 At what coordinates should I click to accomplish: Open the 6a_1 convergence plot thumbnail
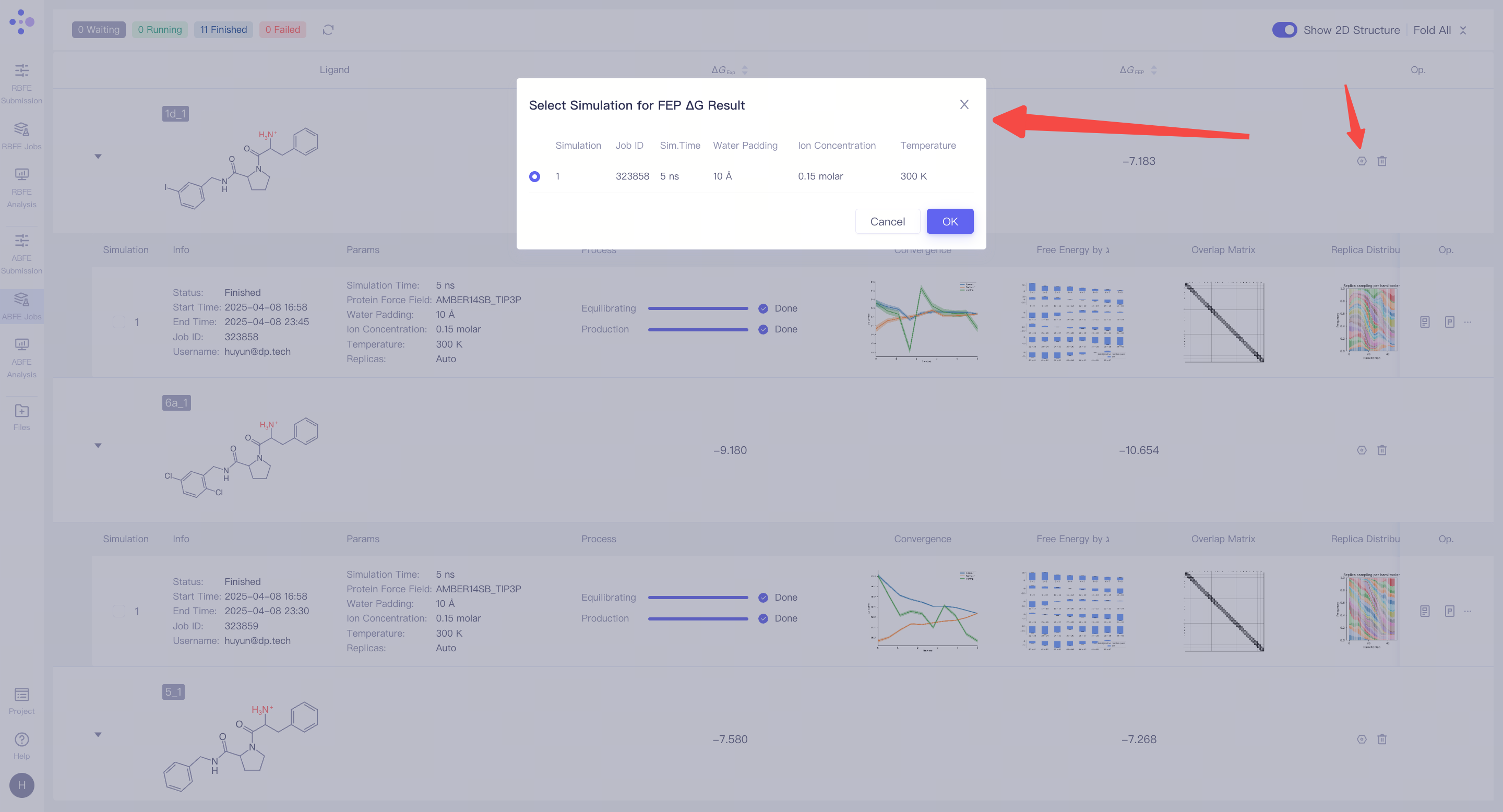click(x=923, y=611)
